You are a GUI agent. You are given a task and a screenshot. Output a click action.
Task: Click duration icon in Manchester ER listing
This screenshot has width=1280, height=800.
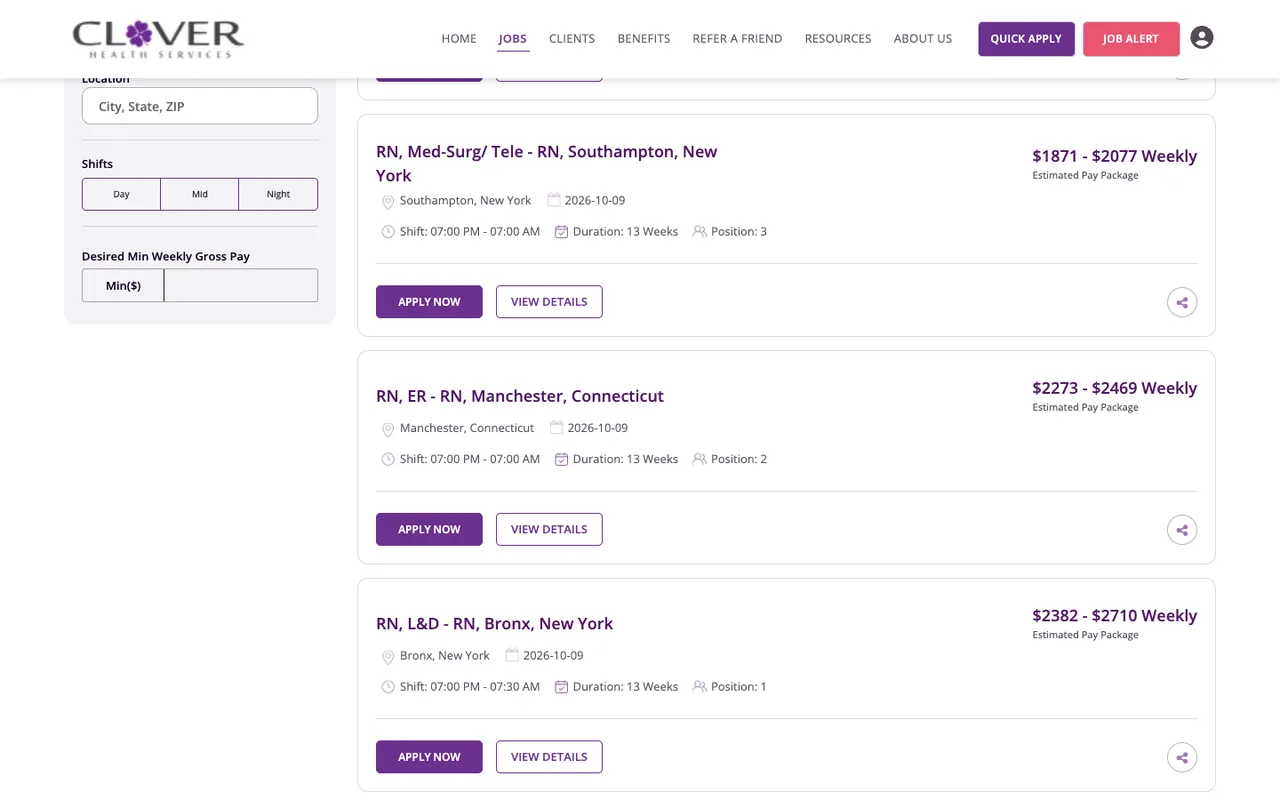point(561,460)
